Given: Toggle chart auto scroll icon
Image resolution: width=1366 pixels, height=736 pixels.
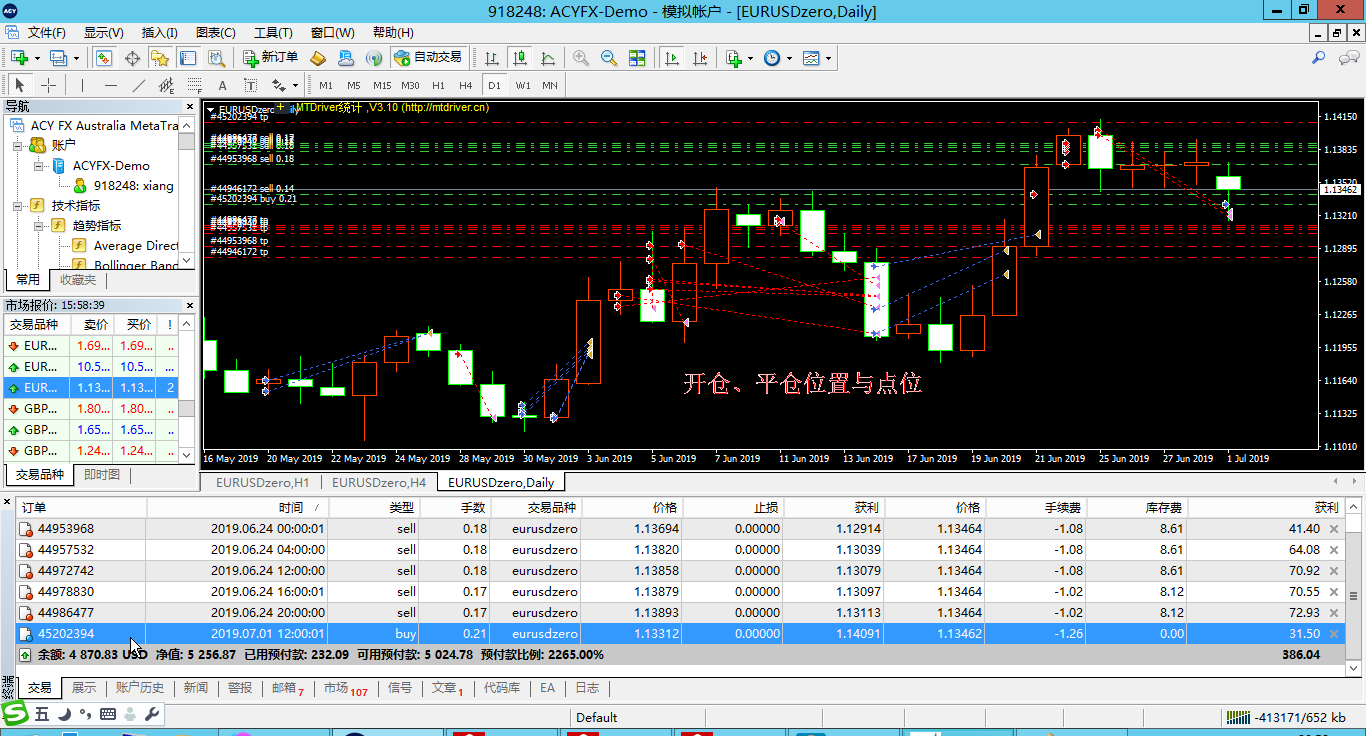Looking at the screenshot, I should 672,58.
